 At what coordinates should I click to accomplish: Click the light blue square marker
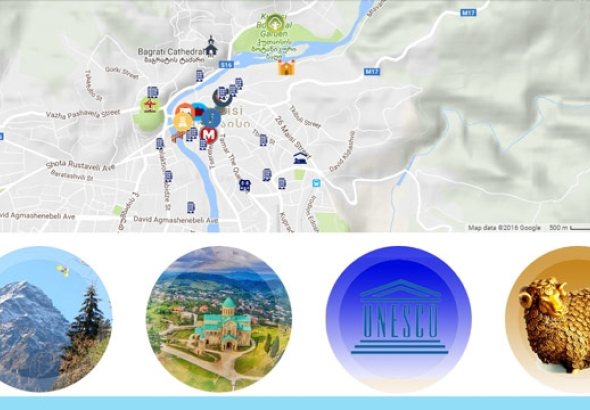tap(316, 183)
